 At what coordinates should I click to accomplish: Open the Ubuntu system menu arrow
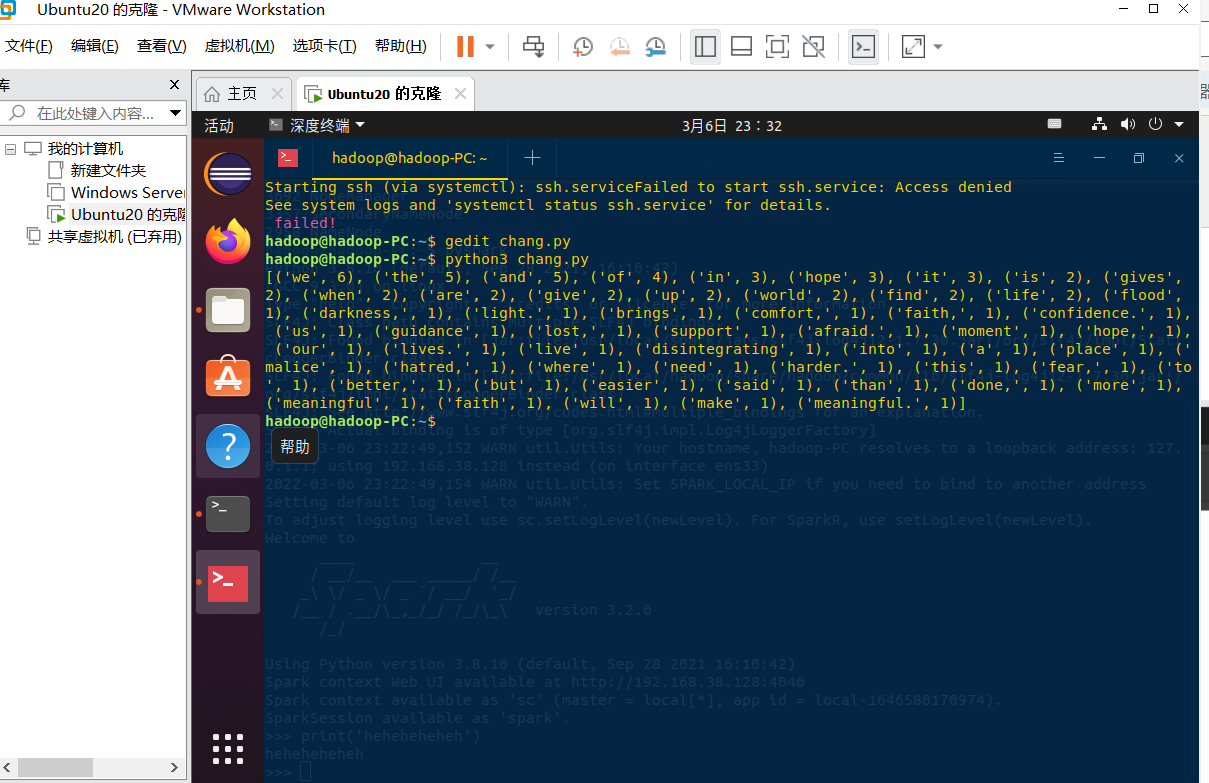click(1179, 125)
